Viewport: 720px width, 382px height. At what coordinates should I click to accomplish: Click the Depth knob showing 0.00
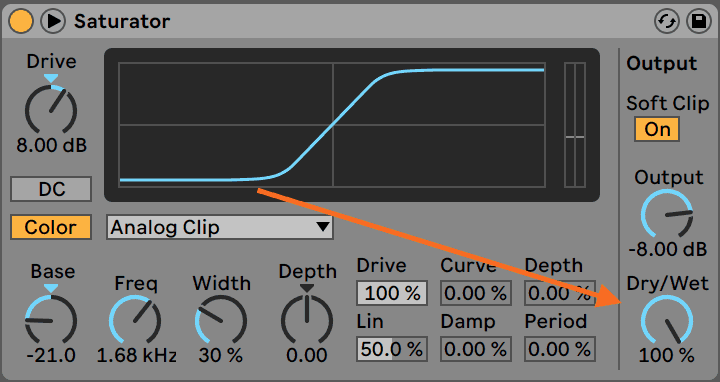(307, 320)
